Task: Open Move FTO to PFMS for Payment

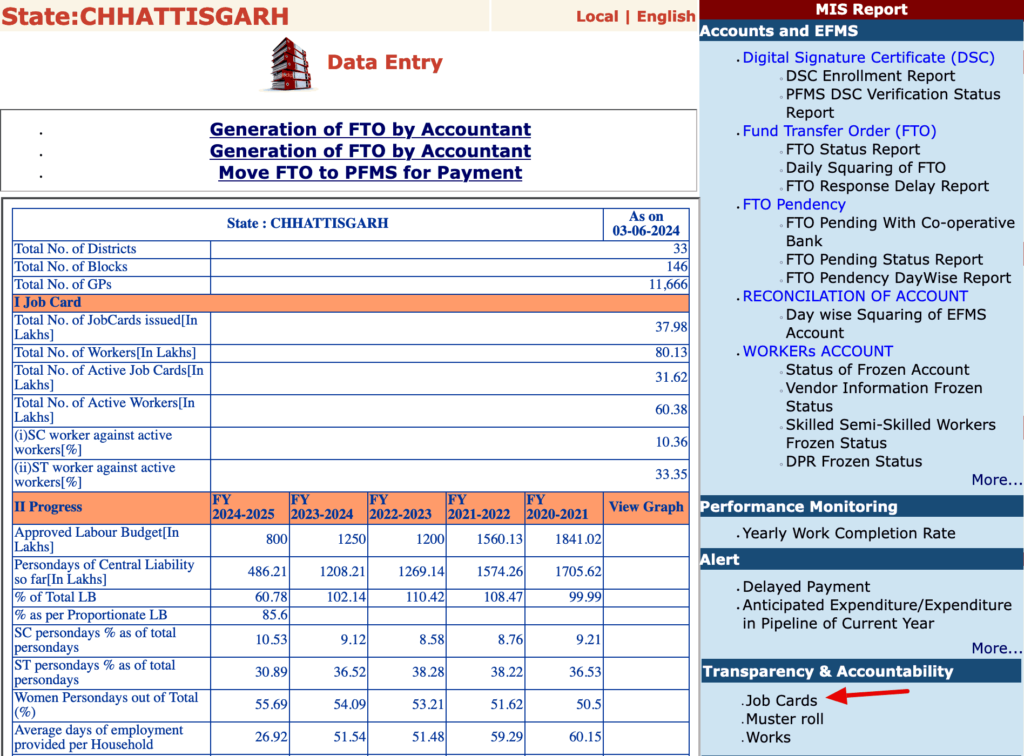Action: [369, 172]
